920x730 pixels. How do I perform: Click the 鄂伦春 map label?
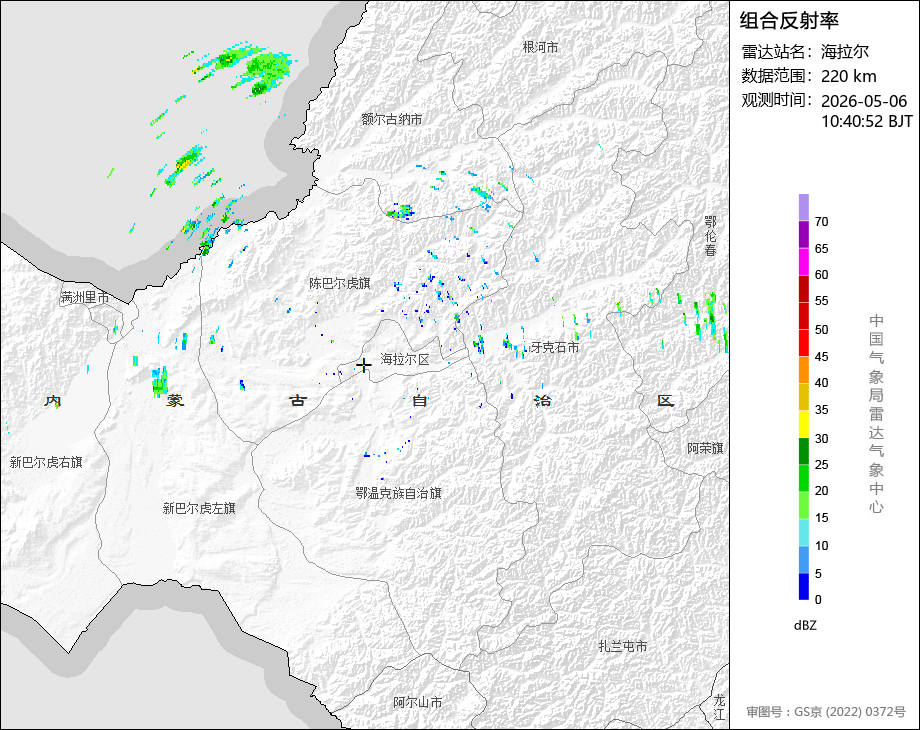(711, 236)
